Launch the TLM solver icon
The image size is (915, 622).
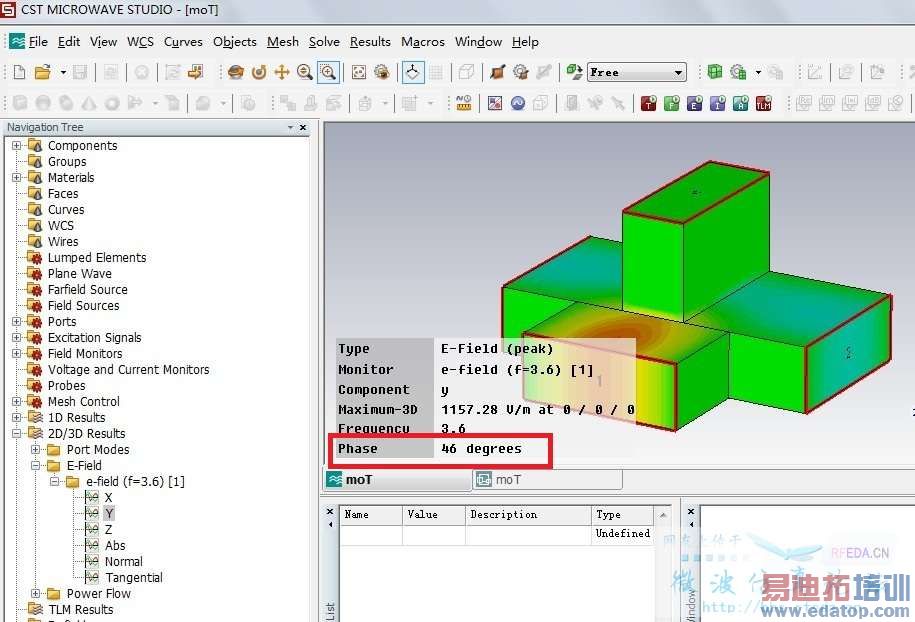tap(763, 103)
